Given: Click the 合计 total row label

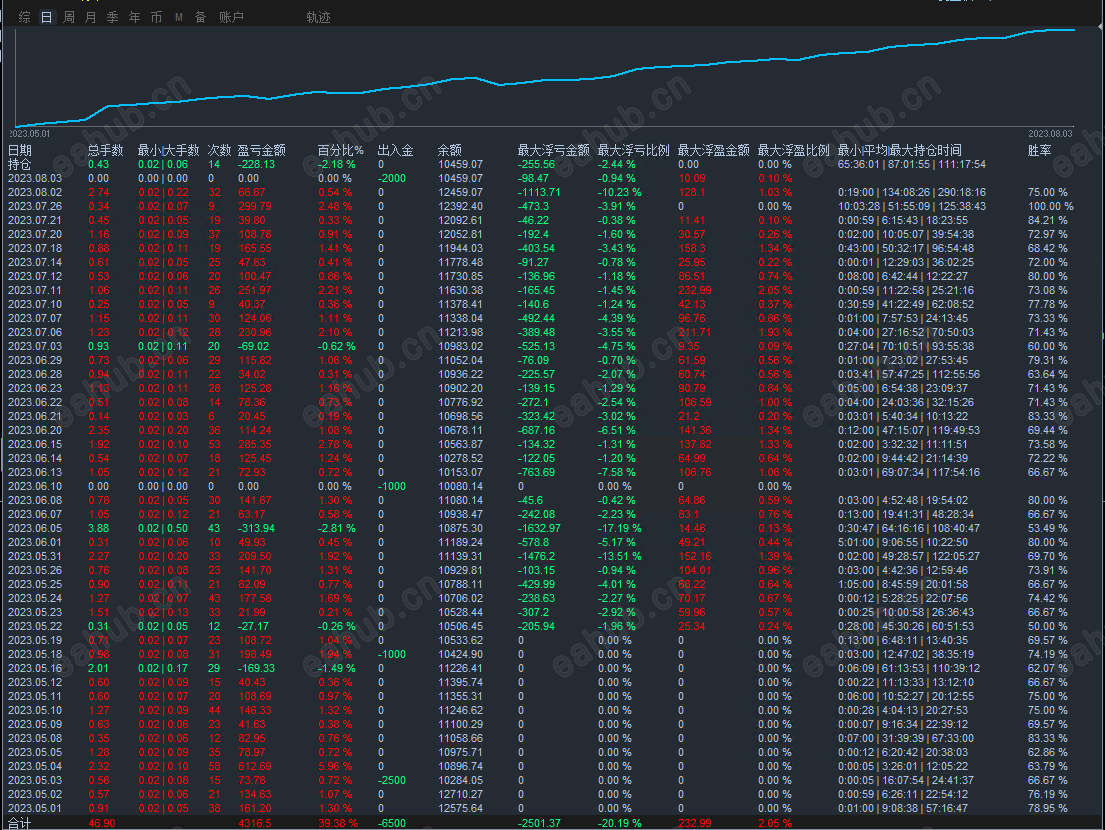Looking at the screenshot, I should (19, 823).
